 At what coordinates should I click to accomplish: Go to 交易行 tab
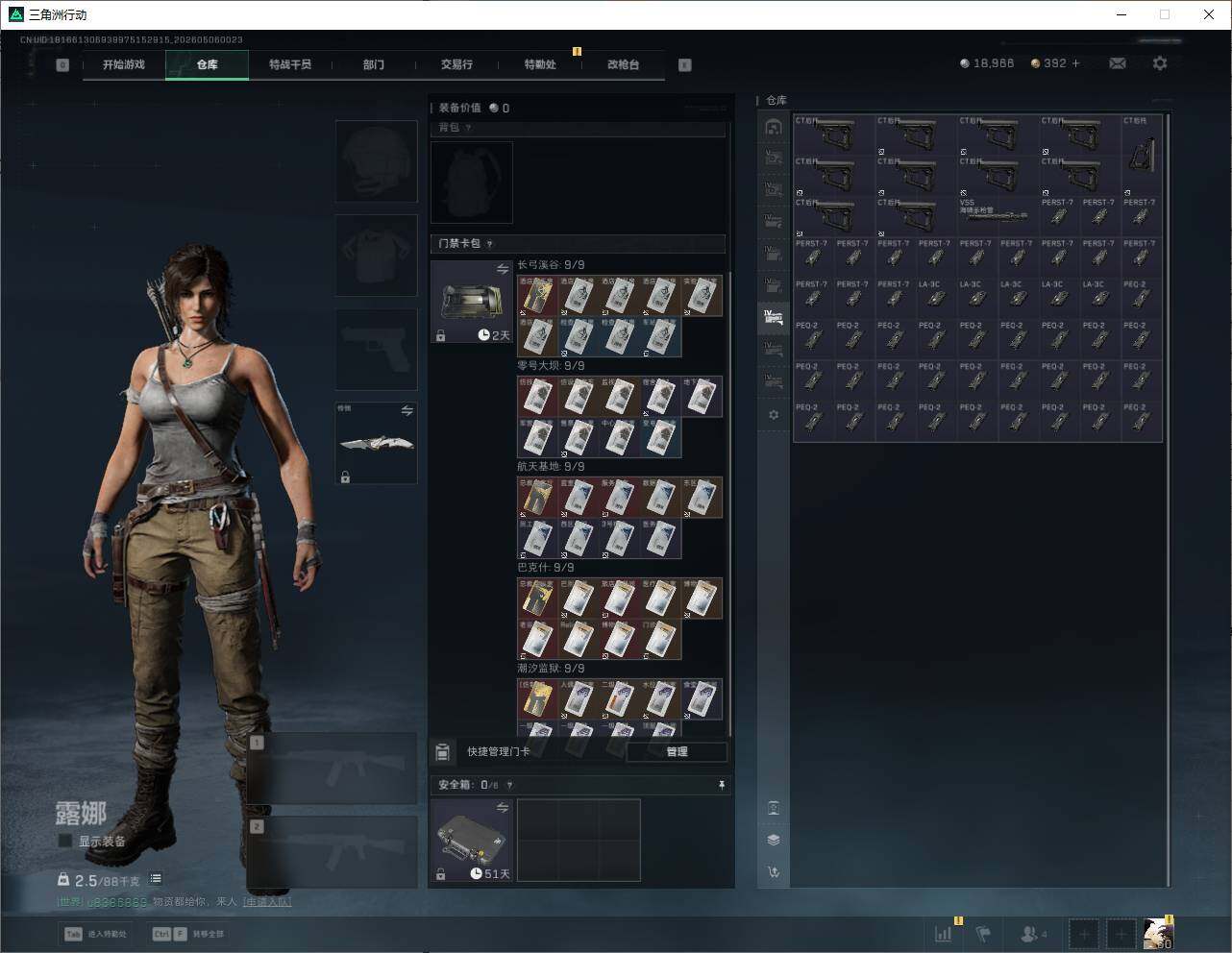456,64
